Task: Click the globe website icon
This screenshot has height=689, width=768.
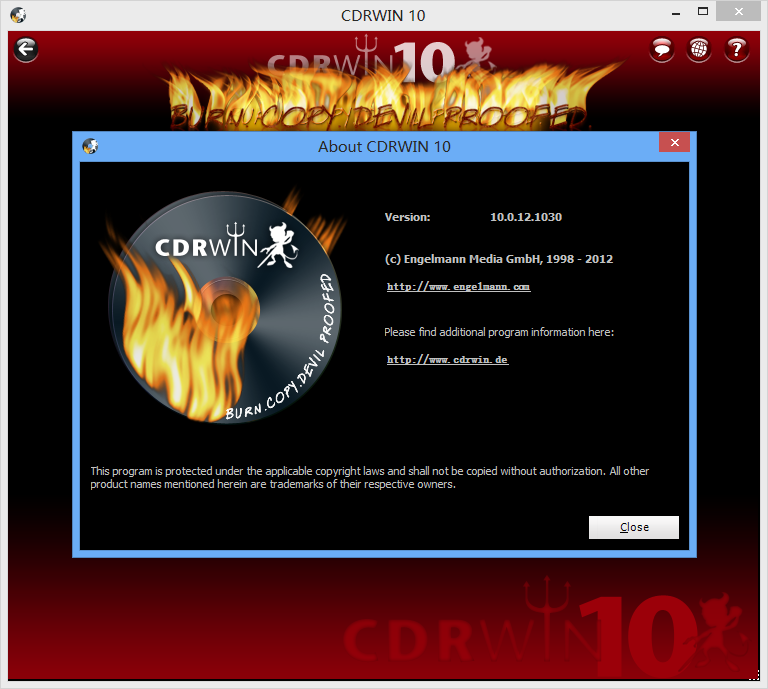Action: coord(699,49)
